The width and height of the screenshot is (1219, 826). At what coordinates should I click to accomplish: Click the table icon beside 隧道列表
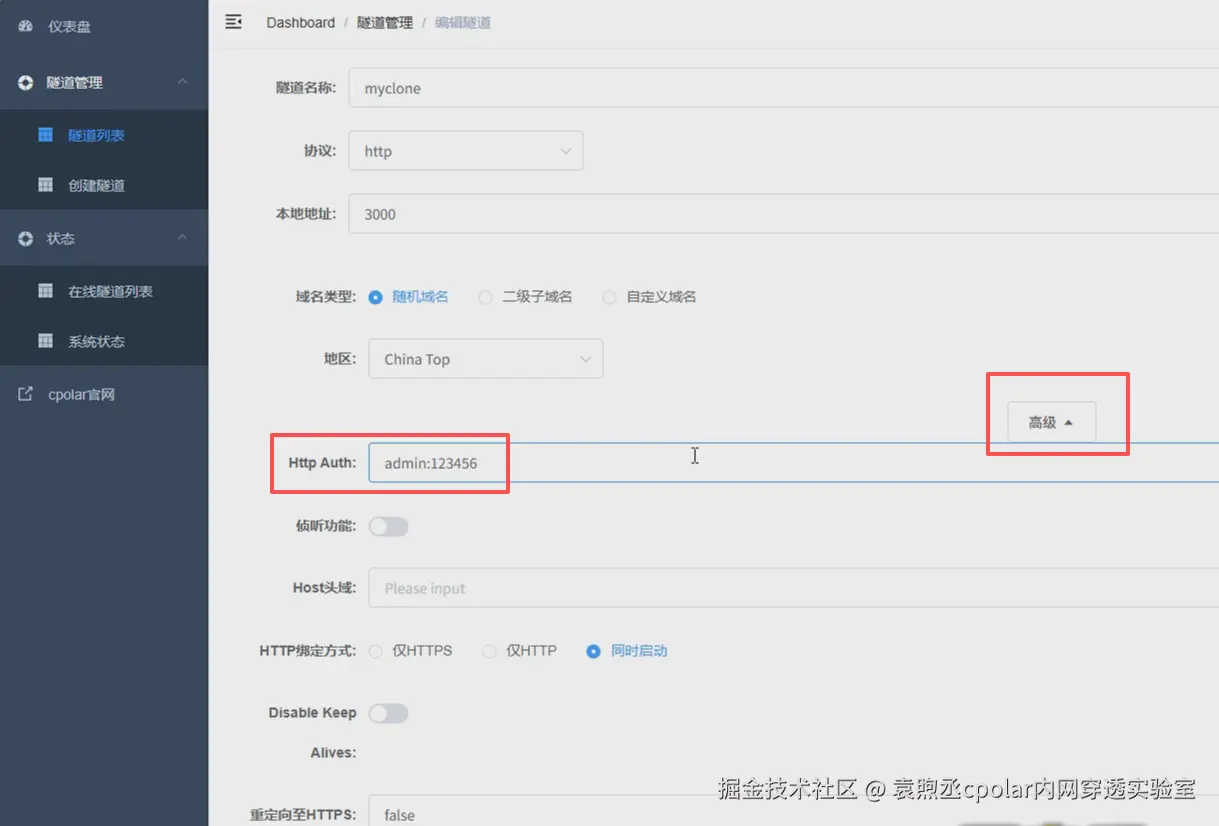click(x=45, y=135)
